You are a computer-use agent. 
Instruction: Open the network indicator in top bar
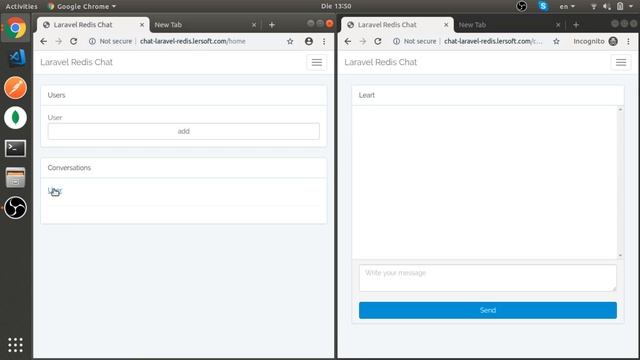[594, 6]
